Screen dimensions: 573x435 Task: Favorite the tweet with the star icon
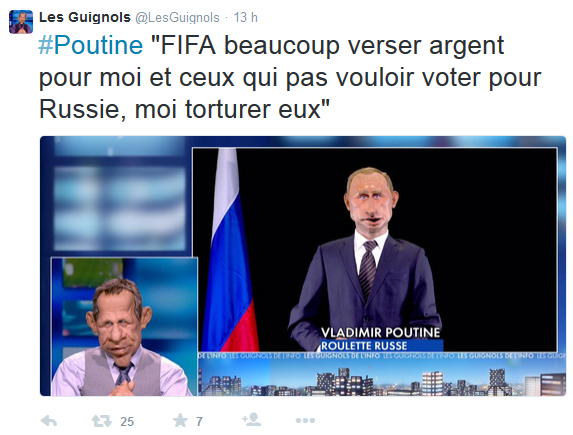tap(180, 420)
